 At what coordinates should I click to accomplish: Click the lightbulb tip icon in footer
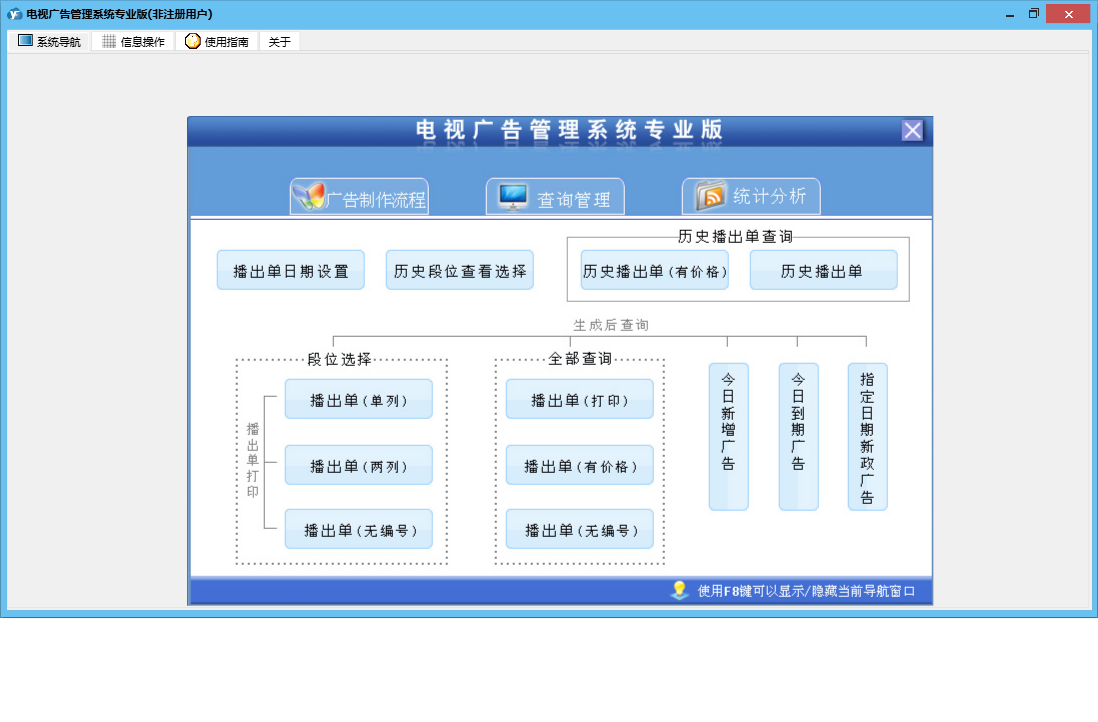point(679,590)
